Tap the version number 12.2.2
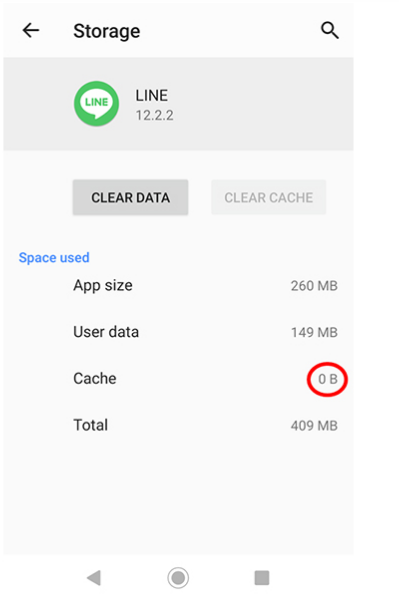 point(154,115)
